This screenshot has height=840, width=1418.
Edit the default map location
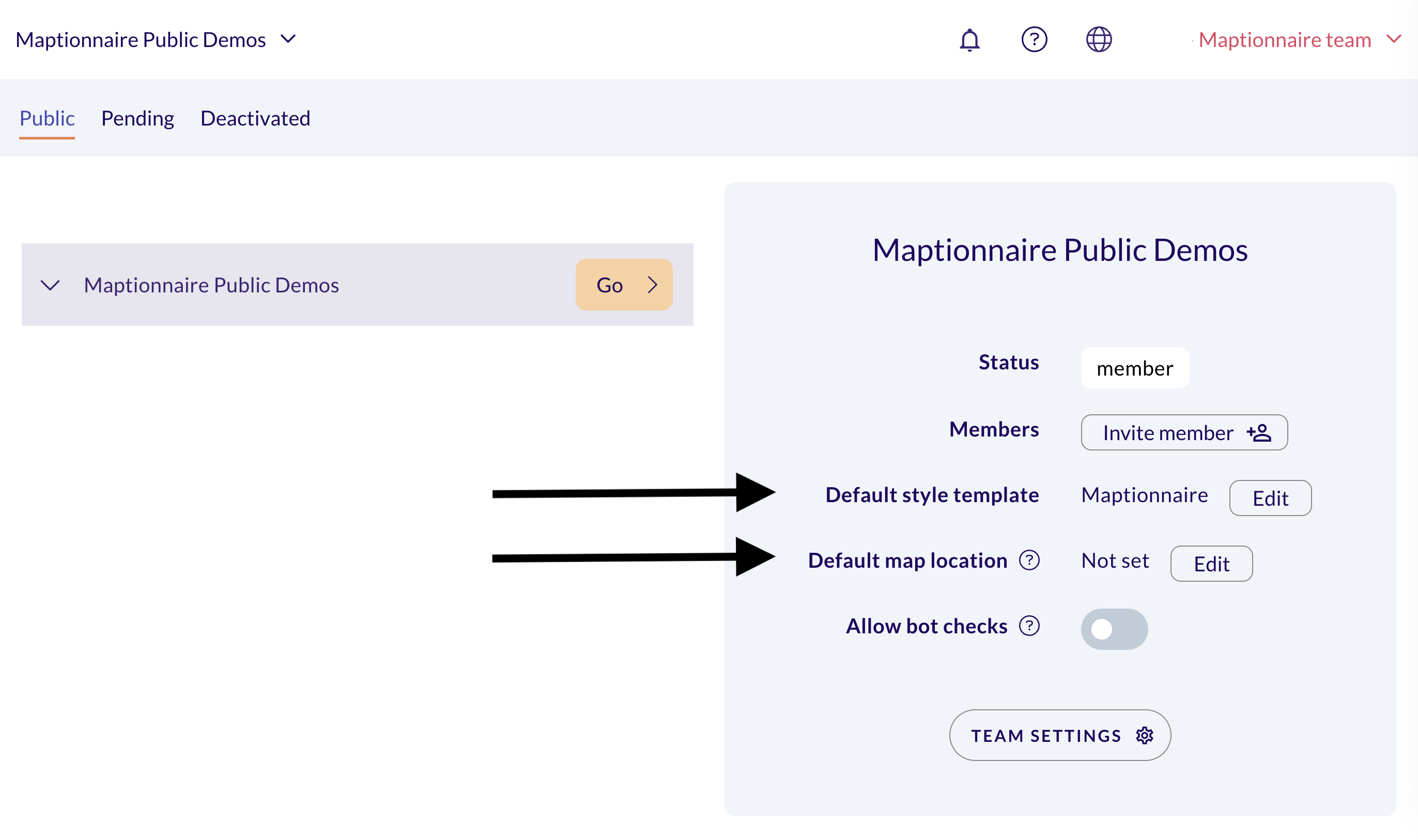coord(1211,564)
